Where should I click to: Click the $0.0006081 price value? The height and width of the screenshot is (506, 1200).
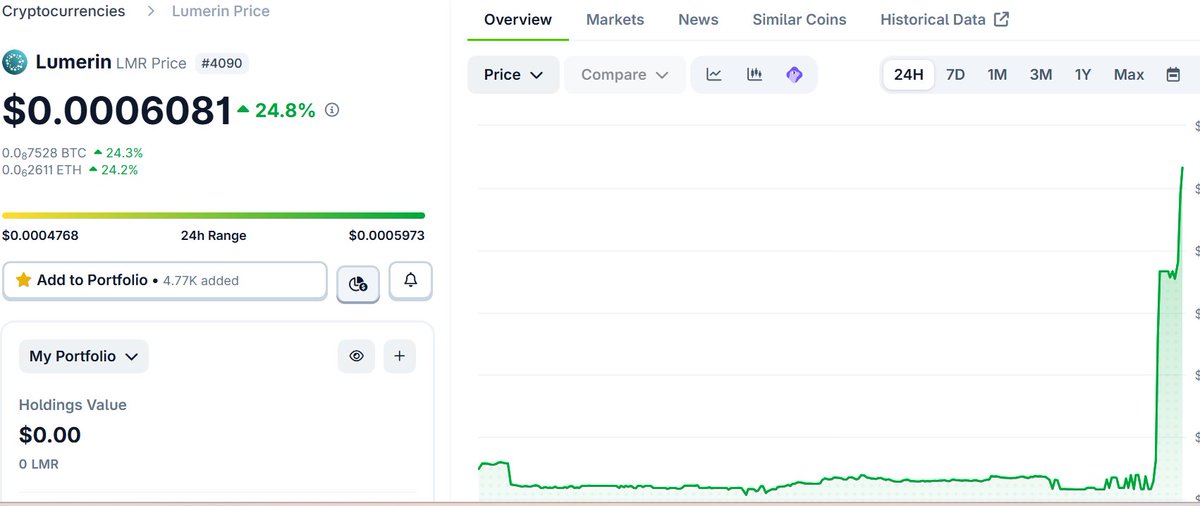(117, 111)
